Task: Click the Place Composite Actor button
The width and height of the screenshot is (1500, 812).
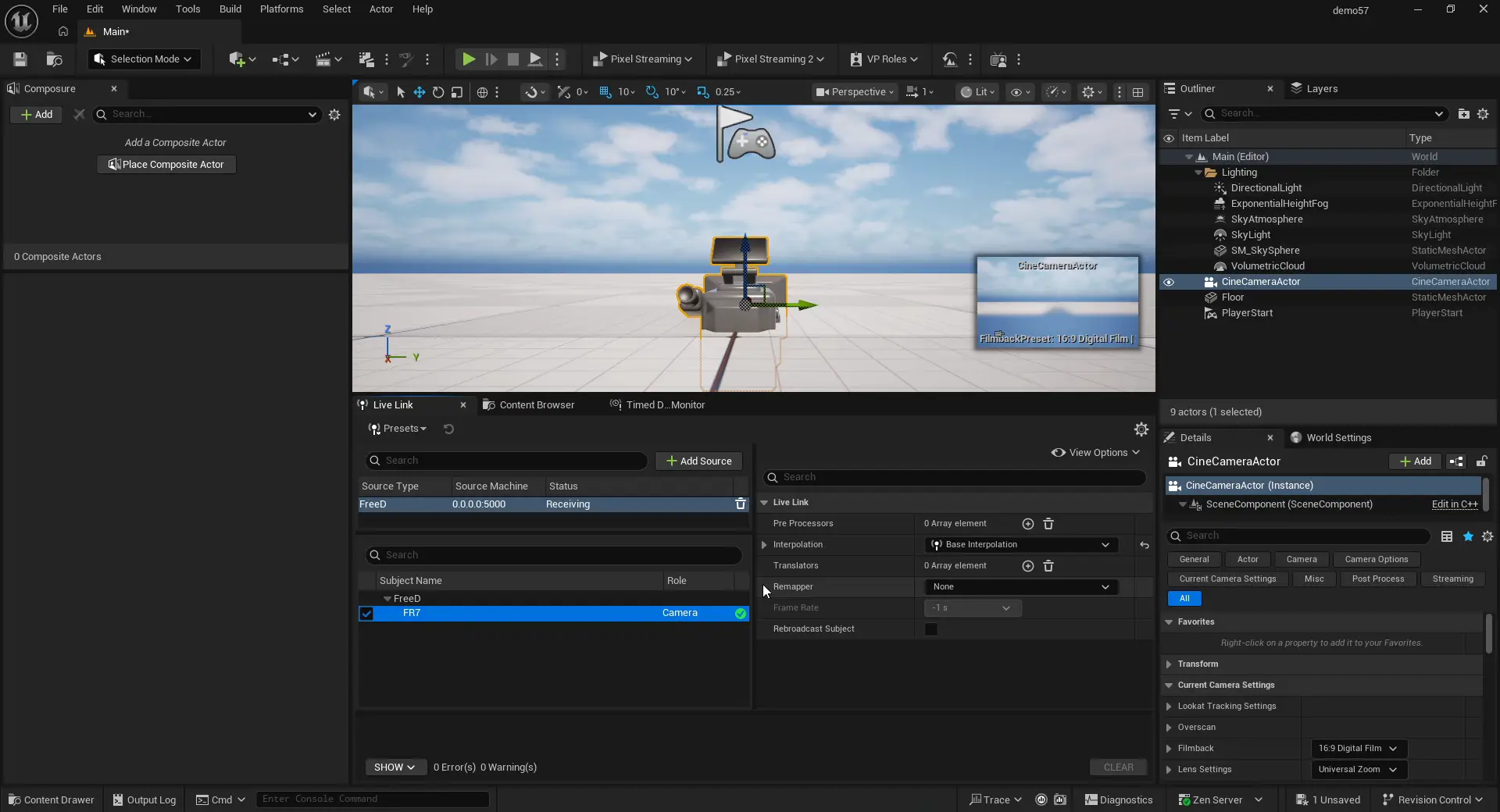Action: tap(166, 165)
